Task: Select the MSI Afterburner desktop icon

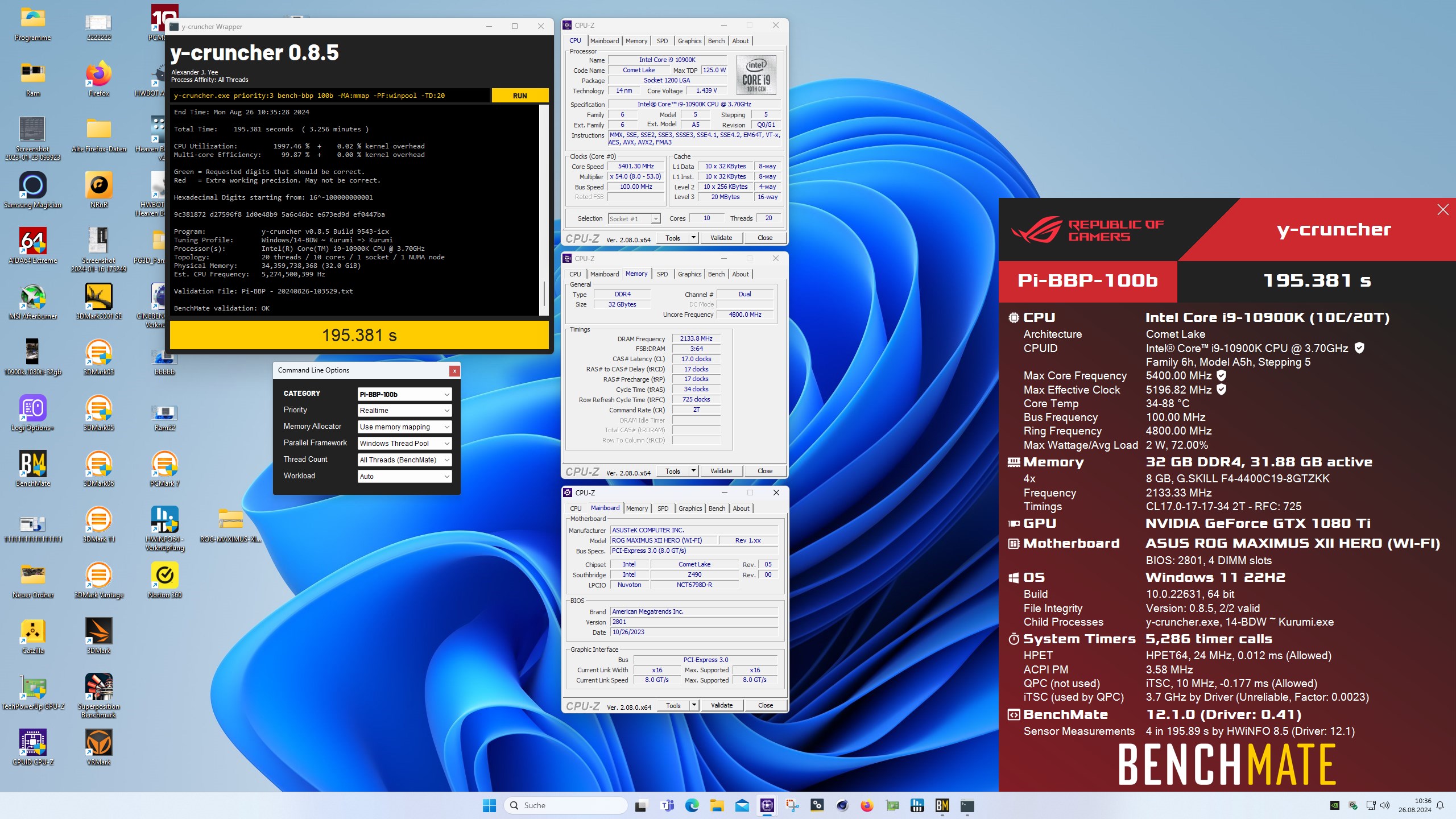Action: (33, 301)
